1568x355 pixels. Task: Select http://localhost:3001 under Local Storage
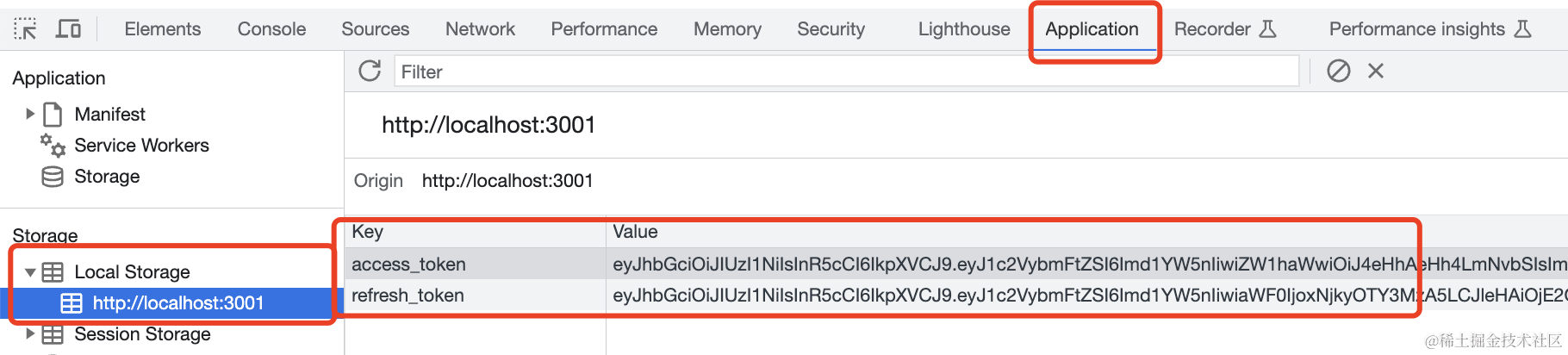pyautogui.click(x=177, y=303)
